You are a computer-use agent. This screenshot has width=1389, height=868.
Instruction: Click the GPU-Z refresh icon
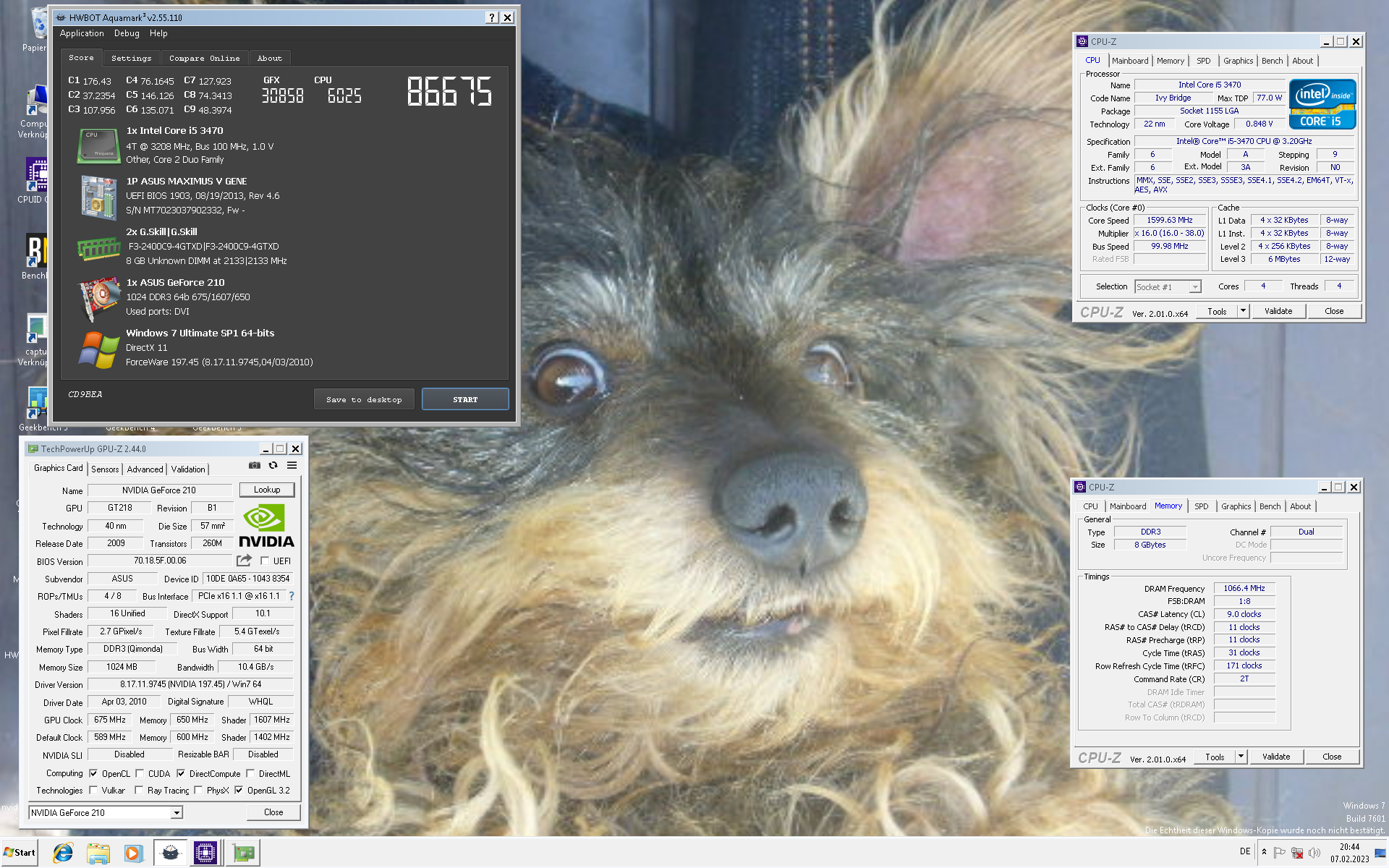pos(273,466)
